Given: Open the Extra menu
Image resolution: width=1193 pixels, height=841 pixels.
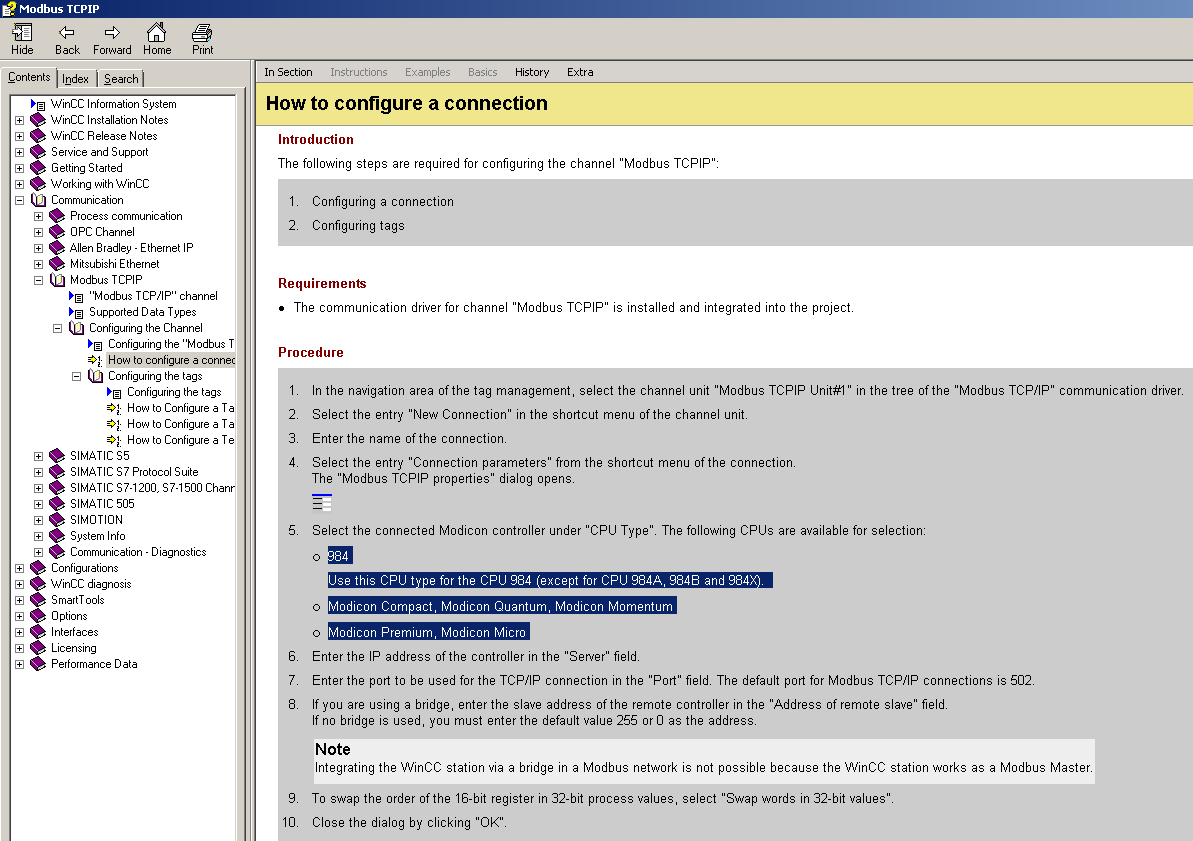Looking at the screenshot, I should (x=580, y=72).
